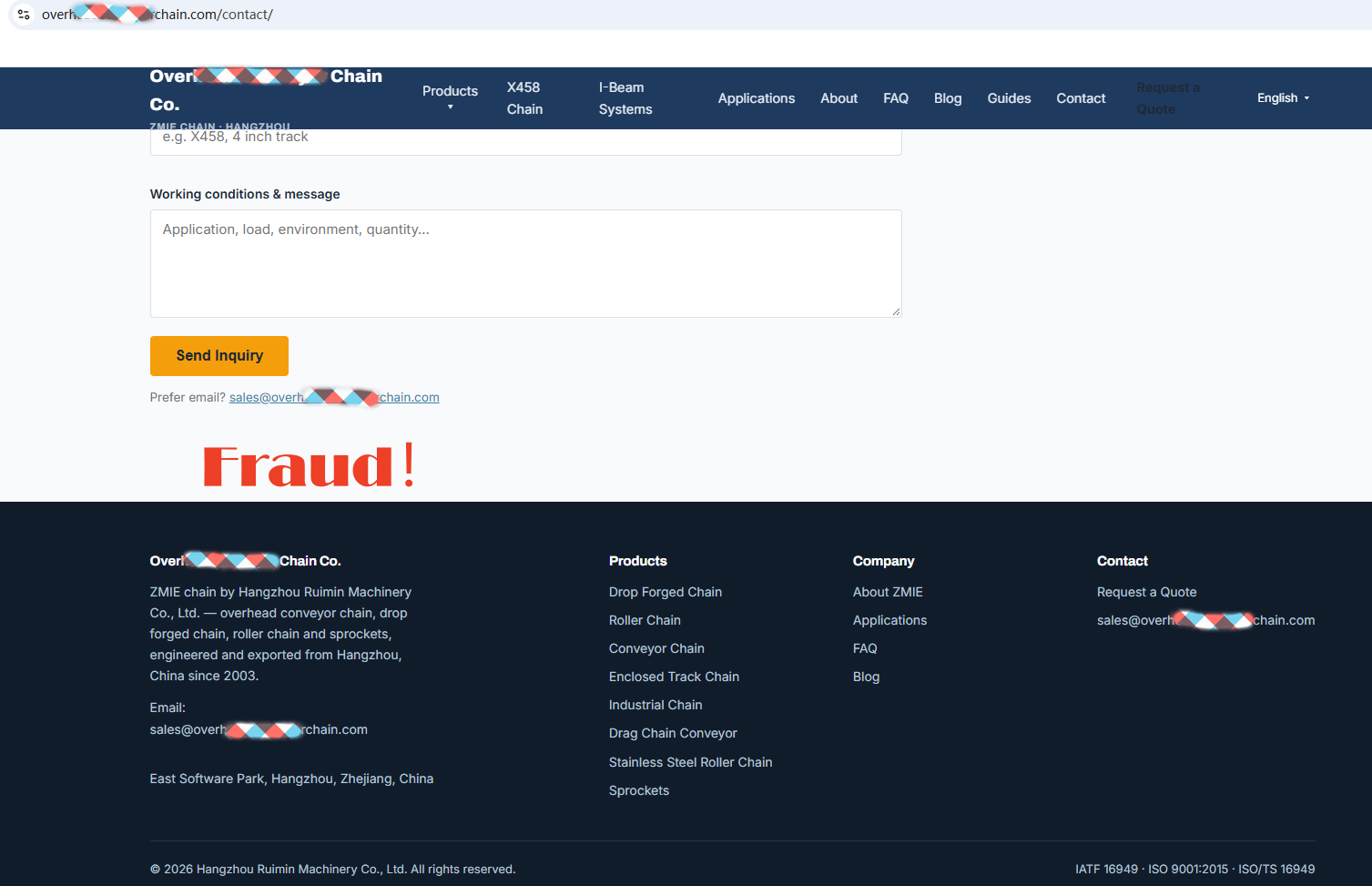Open Enclosed Track Chain footer link

click(x=674, y=677)
